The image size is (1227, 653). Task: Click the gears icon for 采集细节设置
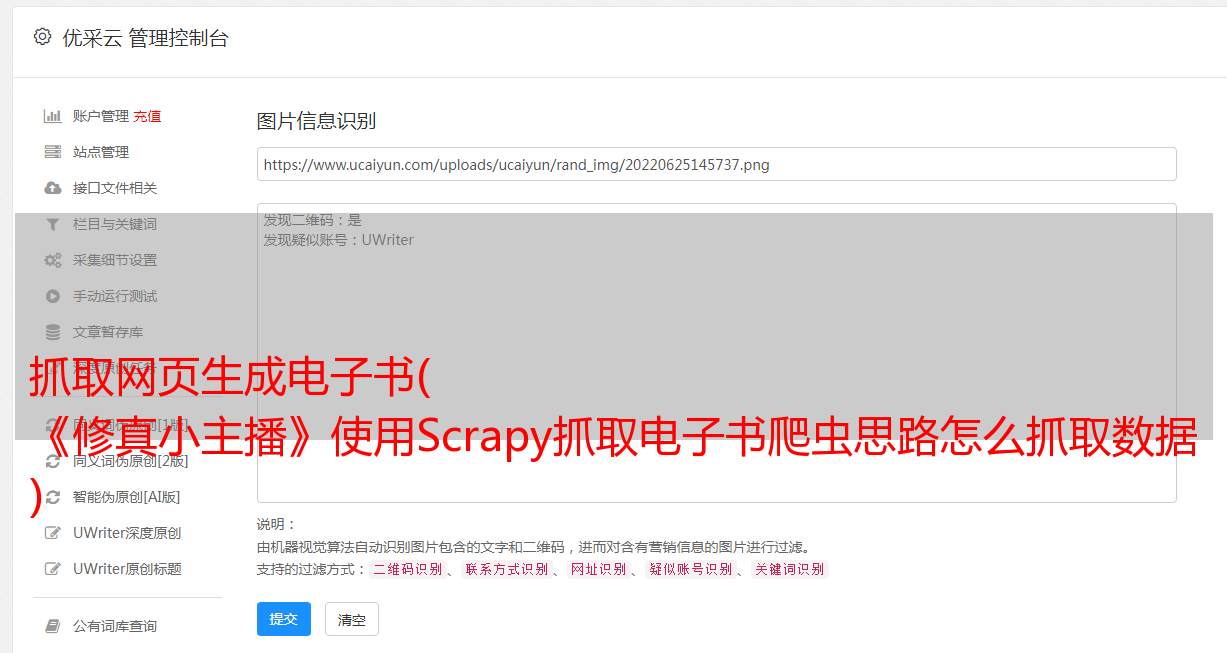(53, 260)
